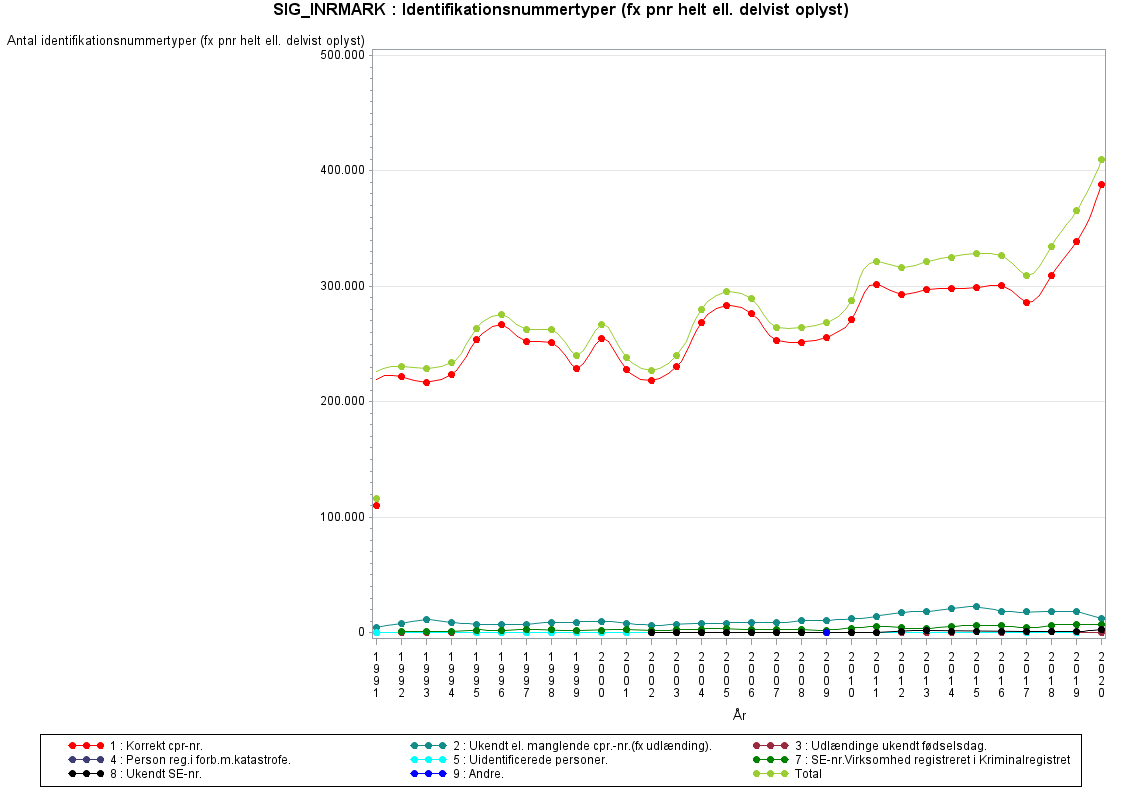Click the cyan Uidentificerede personer legend marker

[x=427, y=760]
